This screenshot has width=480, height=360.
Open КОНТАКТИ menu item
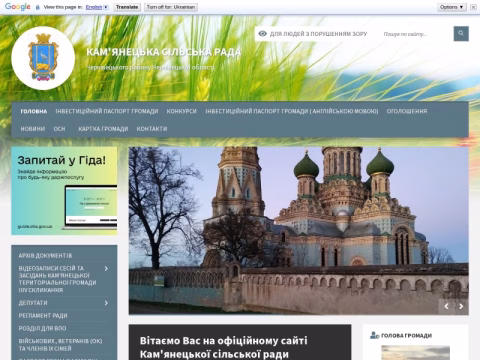[152, 129]
